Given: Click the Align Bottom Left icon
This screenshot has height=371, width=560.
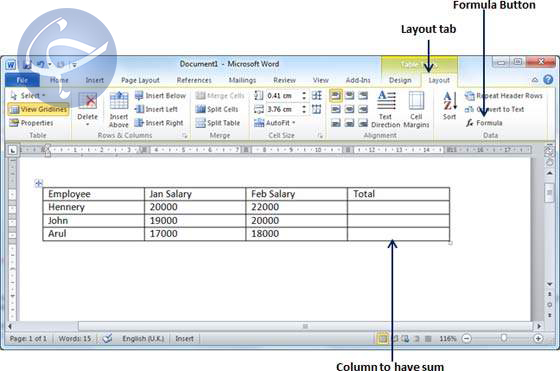Looking at the screenshot, I should 335,123.
